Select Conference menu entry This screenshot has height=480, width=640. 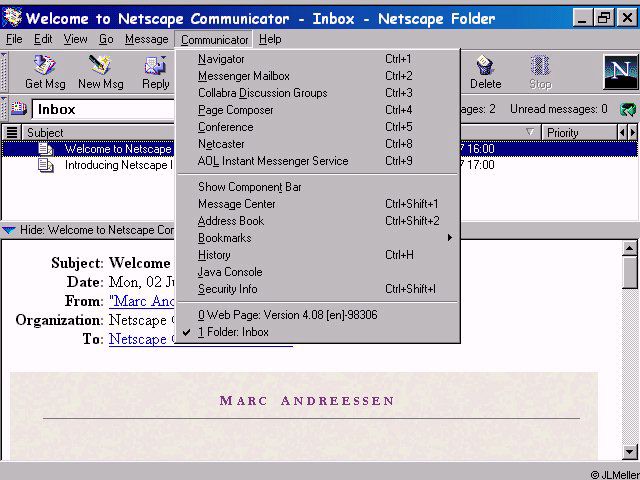[318, 127]
